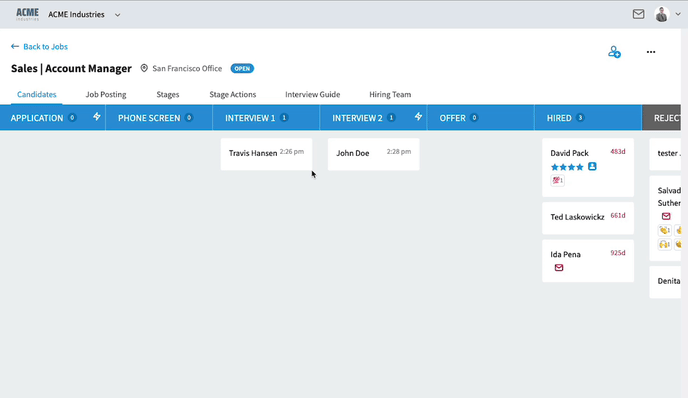The image size is (688, 398).
Task: Select the Hiring Team tab
Action: [x=390, y=94]
